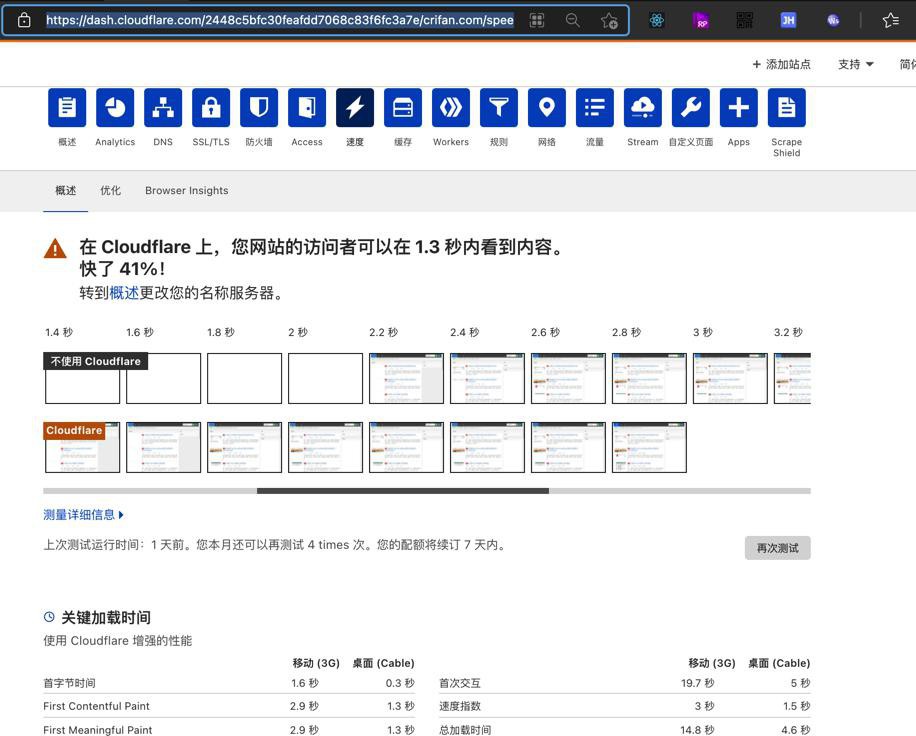
Task: Open the Overview (概述) section icon
Action: click(x=67, y=107)
